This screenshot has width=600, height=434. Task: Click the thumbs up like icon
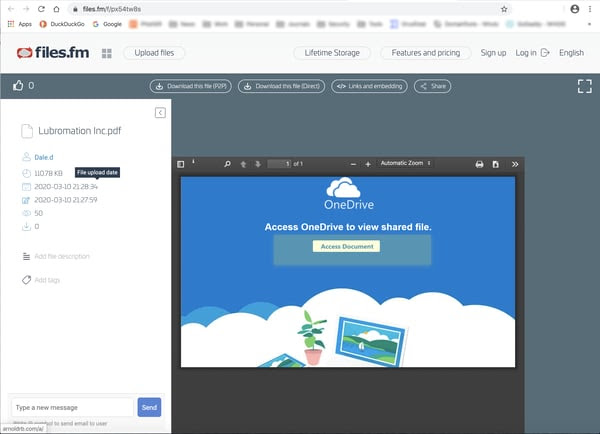click(x=18, y=86)
